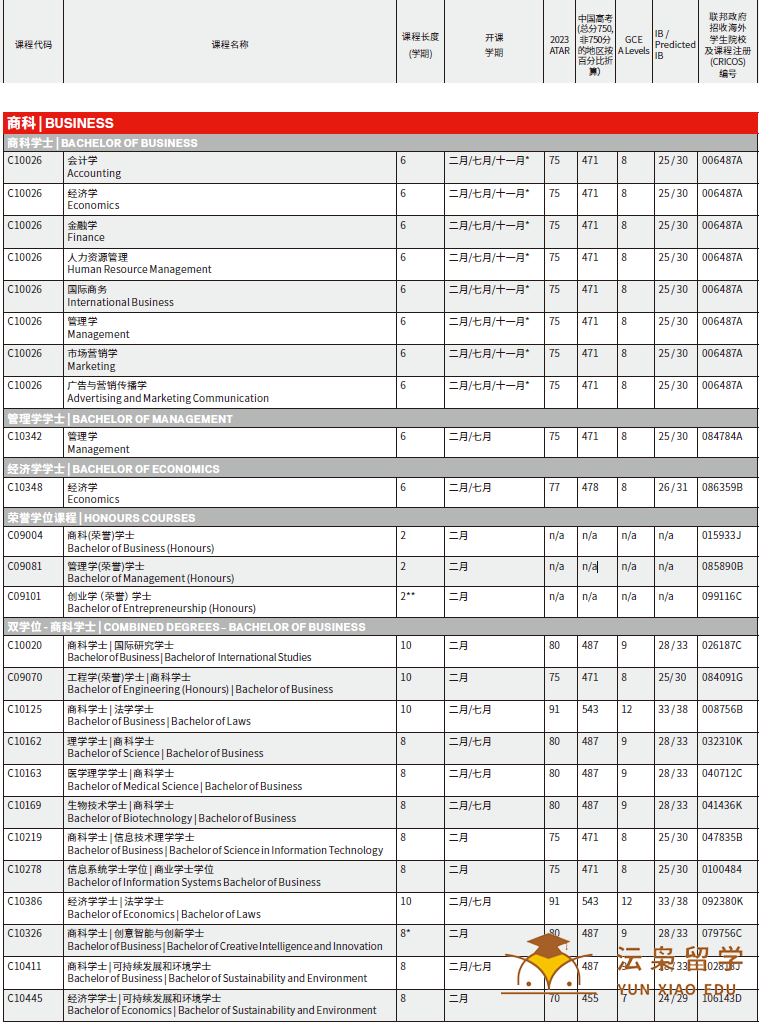The image size is (759, 1026).
Task: Click score 478 in C10348 row
Action: 590,487
